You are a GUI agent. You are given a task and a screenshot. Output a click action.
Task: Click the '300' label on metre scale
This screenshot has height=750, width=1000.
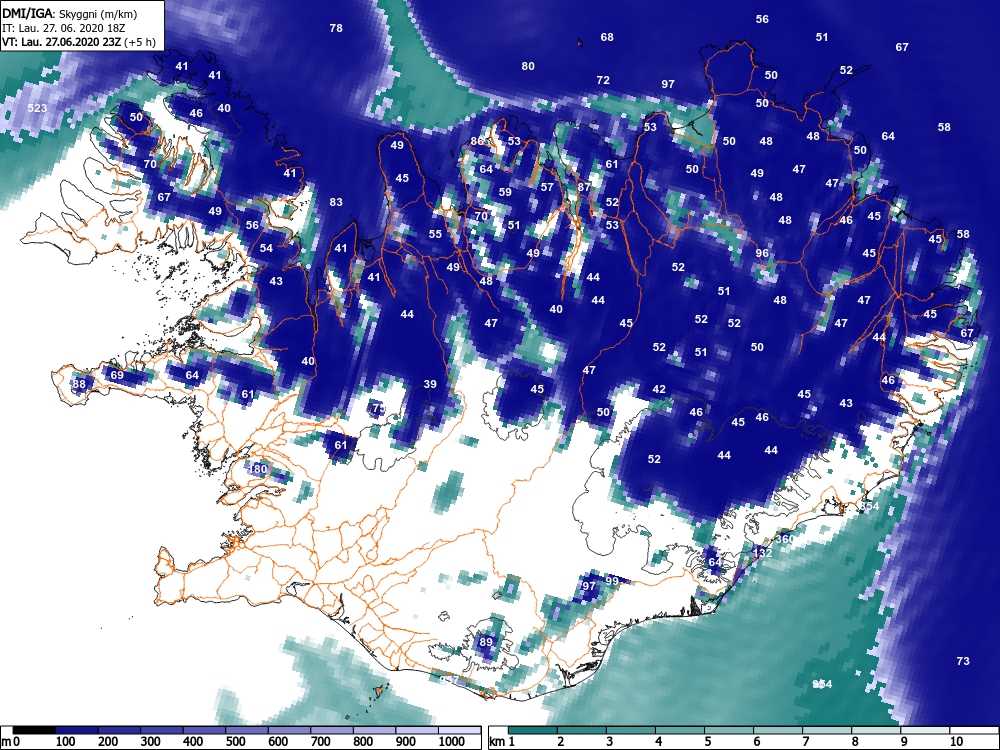[x=151, y=741]
